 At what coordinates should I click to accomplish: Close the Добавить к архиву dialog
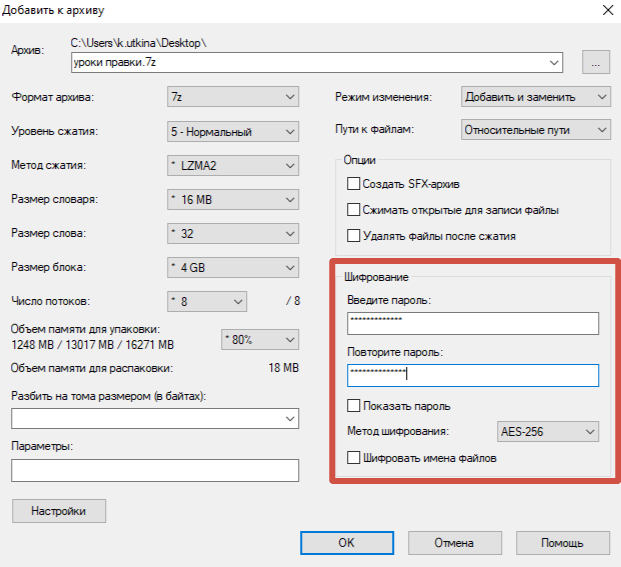coord(603,10)
